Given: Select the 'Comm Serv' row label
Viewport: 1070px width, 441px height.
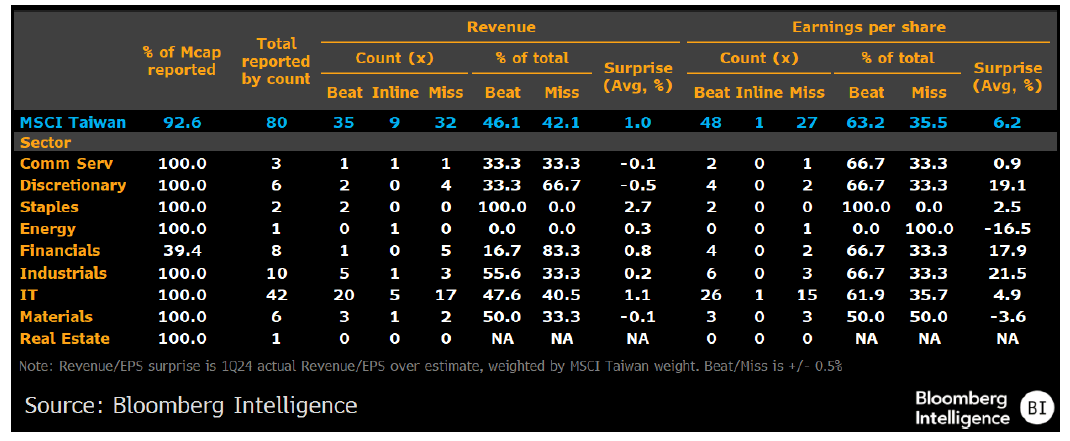Looking at the screenshot, I should pos(66,164).
